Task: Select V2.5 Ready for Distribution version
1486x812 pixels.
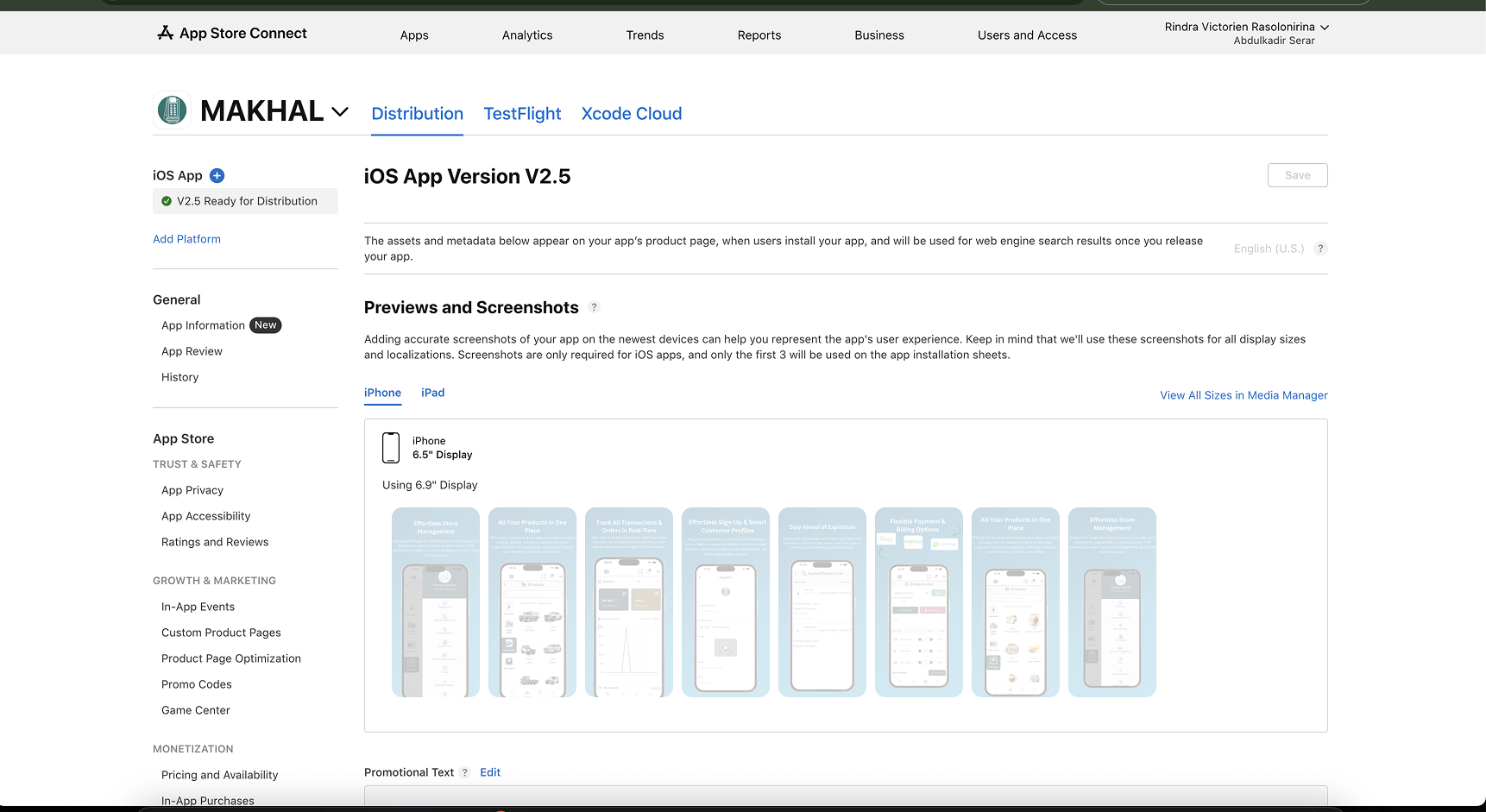Action: pyautogui.click(x=245, y=201)
